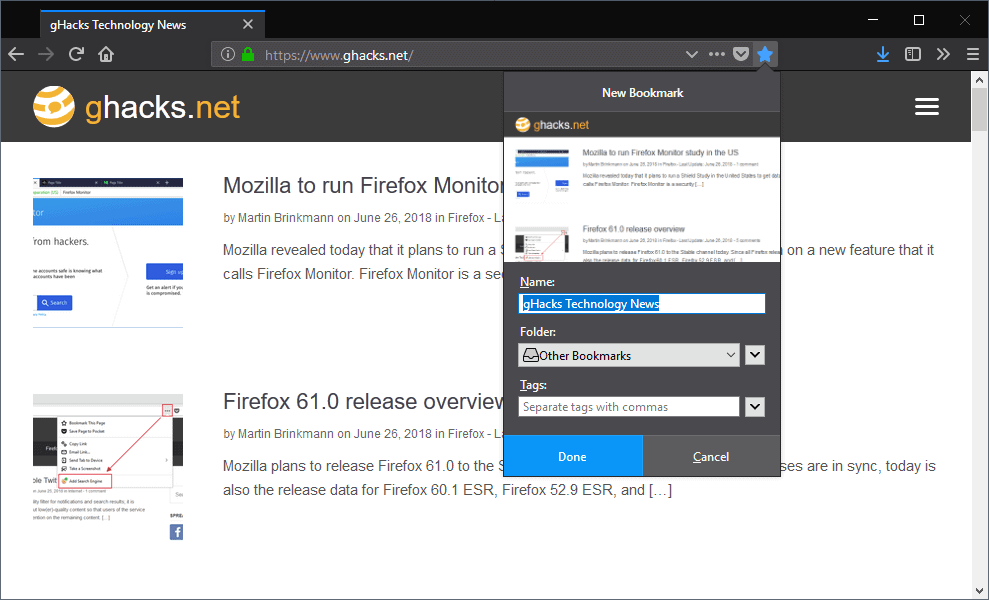Click the back navigation arrow
The height and width of the screenshot is (600, 989).
click(16, 54)
